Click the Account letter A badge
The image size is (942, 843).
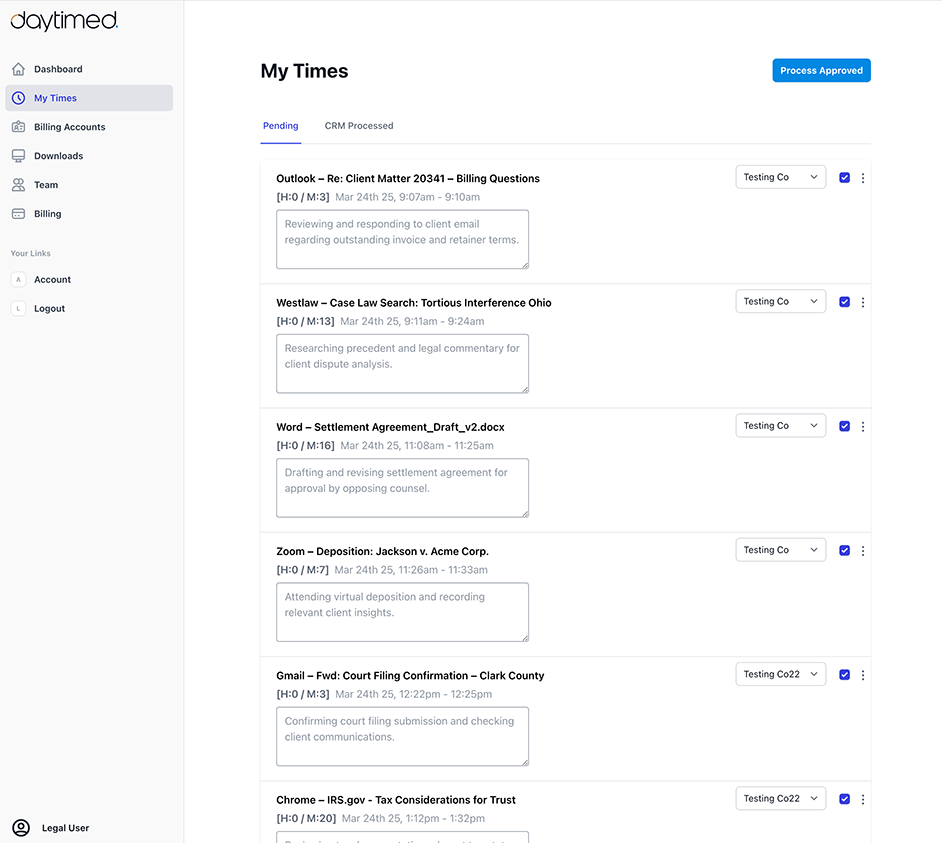point(19,279)
